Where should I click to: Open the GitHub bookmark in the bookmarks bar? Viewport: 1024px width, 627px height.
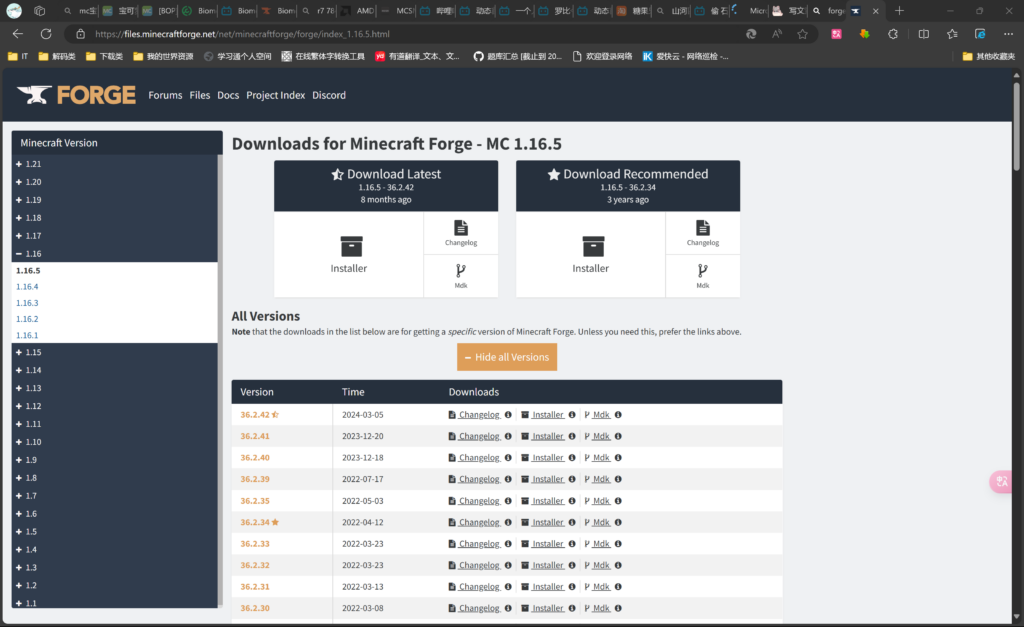point(517,56)
